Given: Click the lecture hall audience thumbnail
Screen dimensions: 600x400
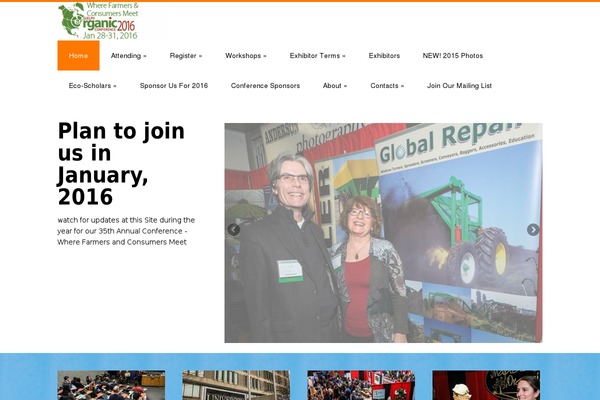Looking at the screenshot, I should coord(111,385).
